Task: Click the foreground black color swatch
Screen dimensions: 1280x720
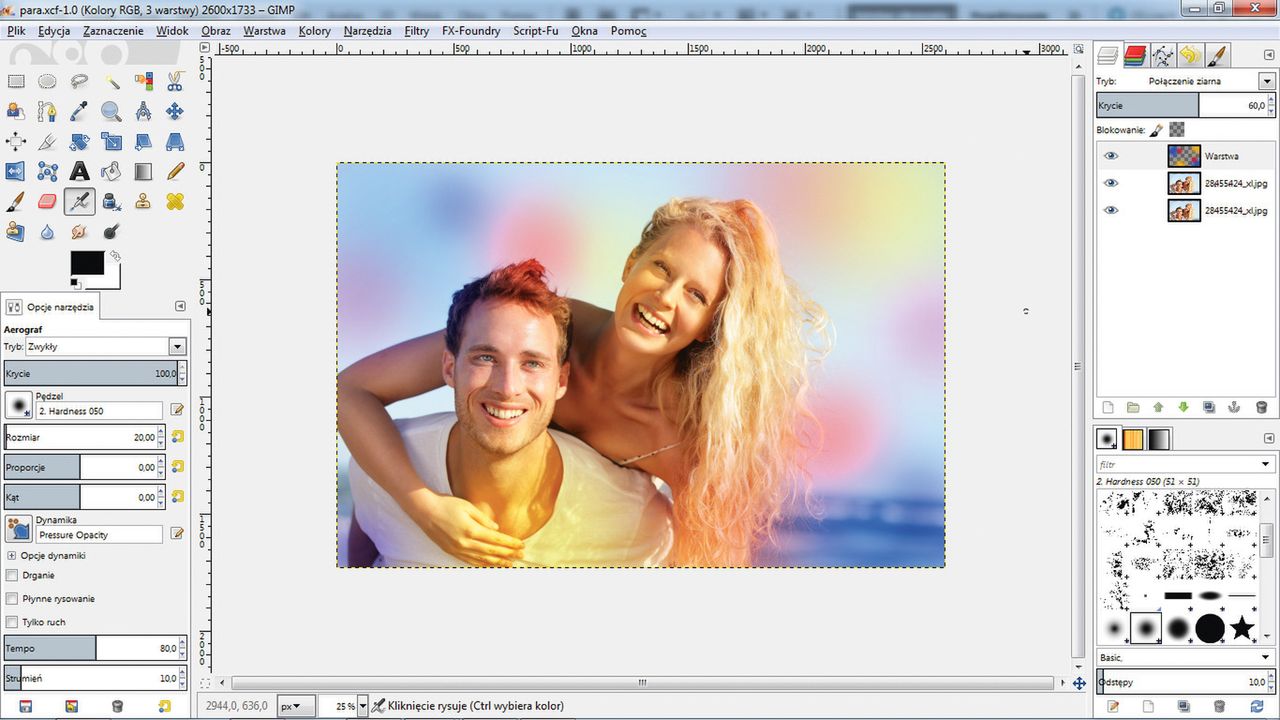Action: point(86,263)
